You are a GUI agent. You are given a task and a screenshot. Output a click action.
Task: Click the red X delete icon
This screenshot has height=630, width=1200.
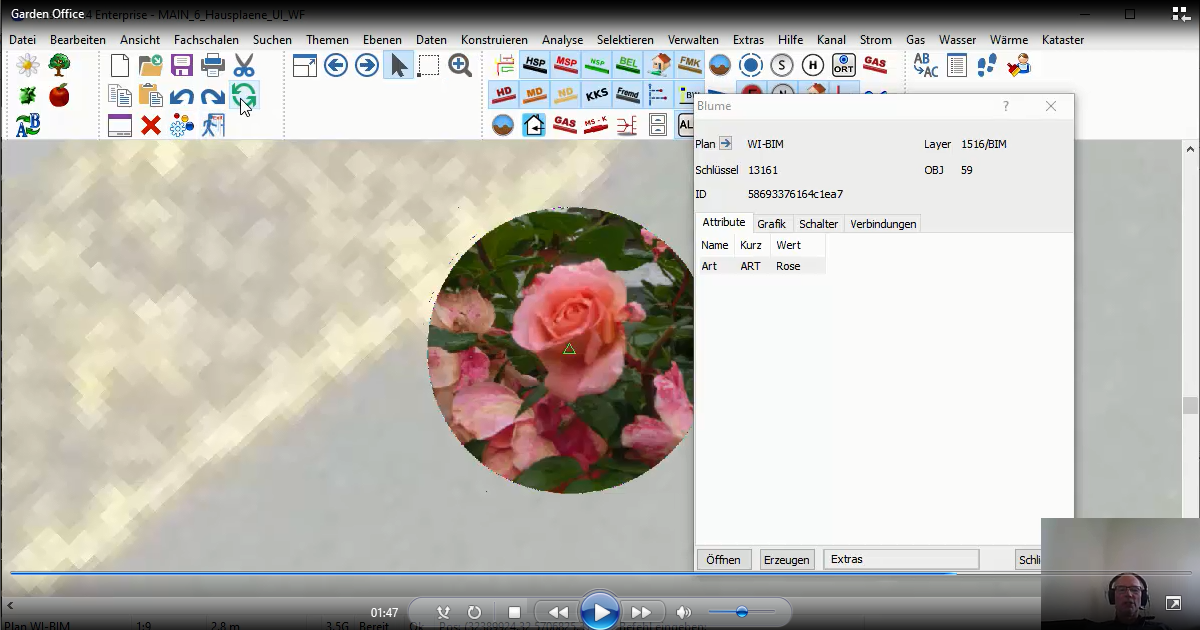tap(151, 125)
